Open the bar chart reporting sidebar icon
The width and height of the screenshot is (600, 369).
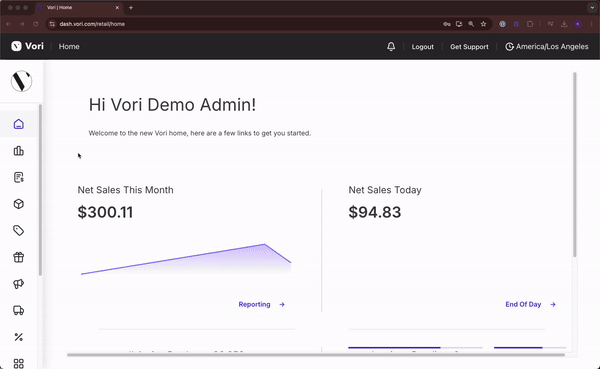(x=18, y=151)
